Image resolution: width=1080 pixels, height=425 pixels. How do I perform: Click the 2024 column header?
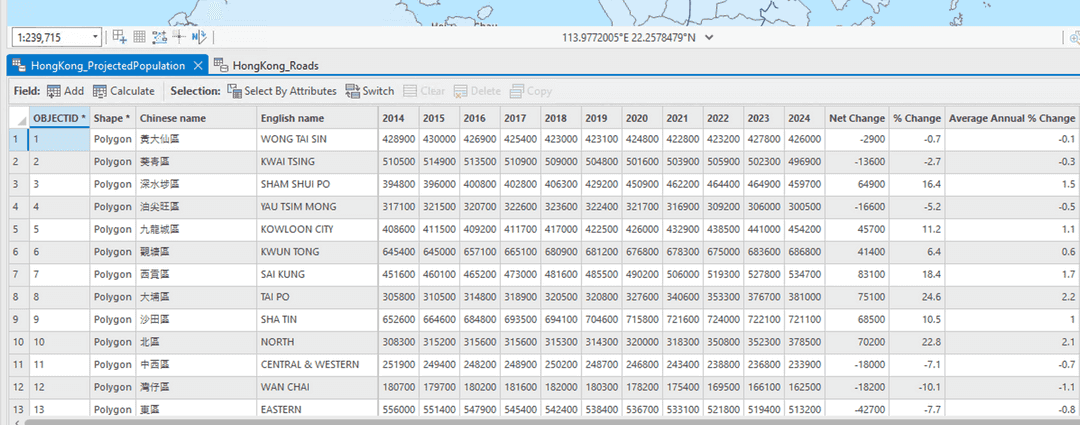tap(798, 118)
